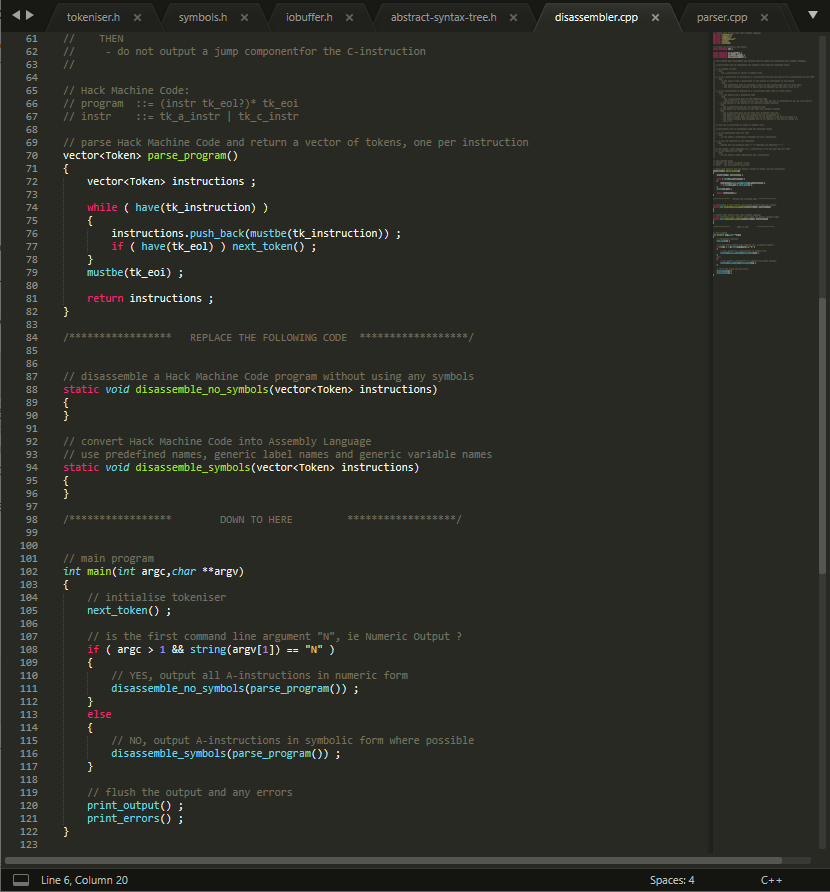Place cursor on parse_program function name
Image resolution: width=830 pixels, height=892 pixels.
click(187, 156)
